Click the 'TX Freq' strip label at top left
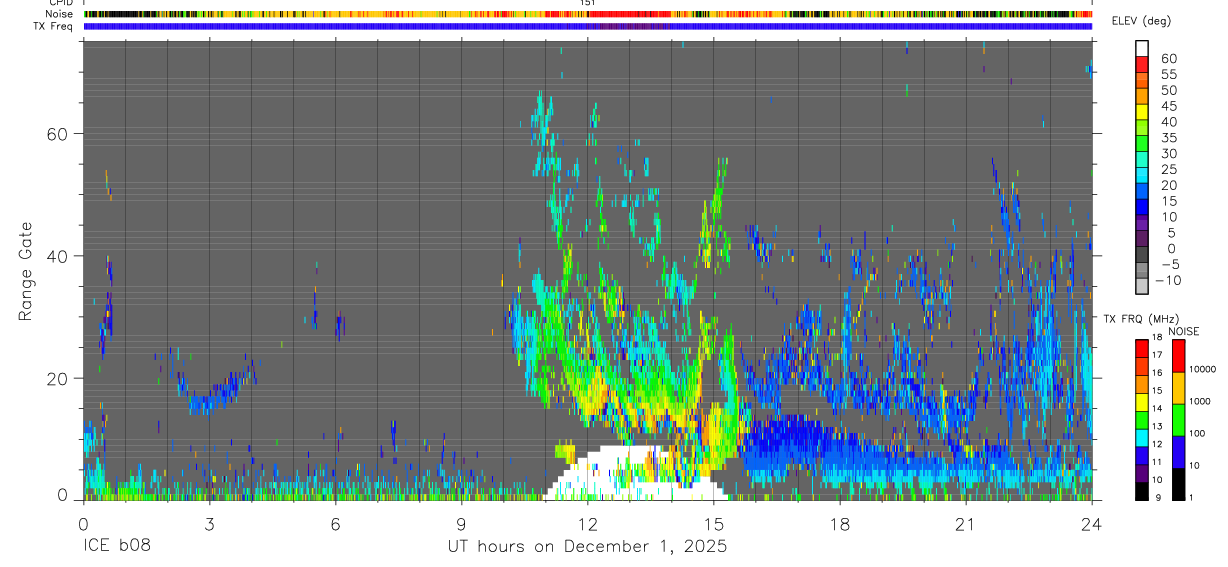This screenshot has height=567, width=1228. 52,26
